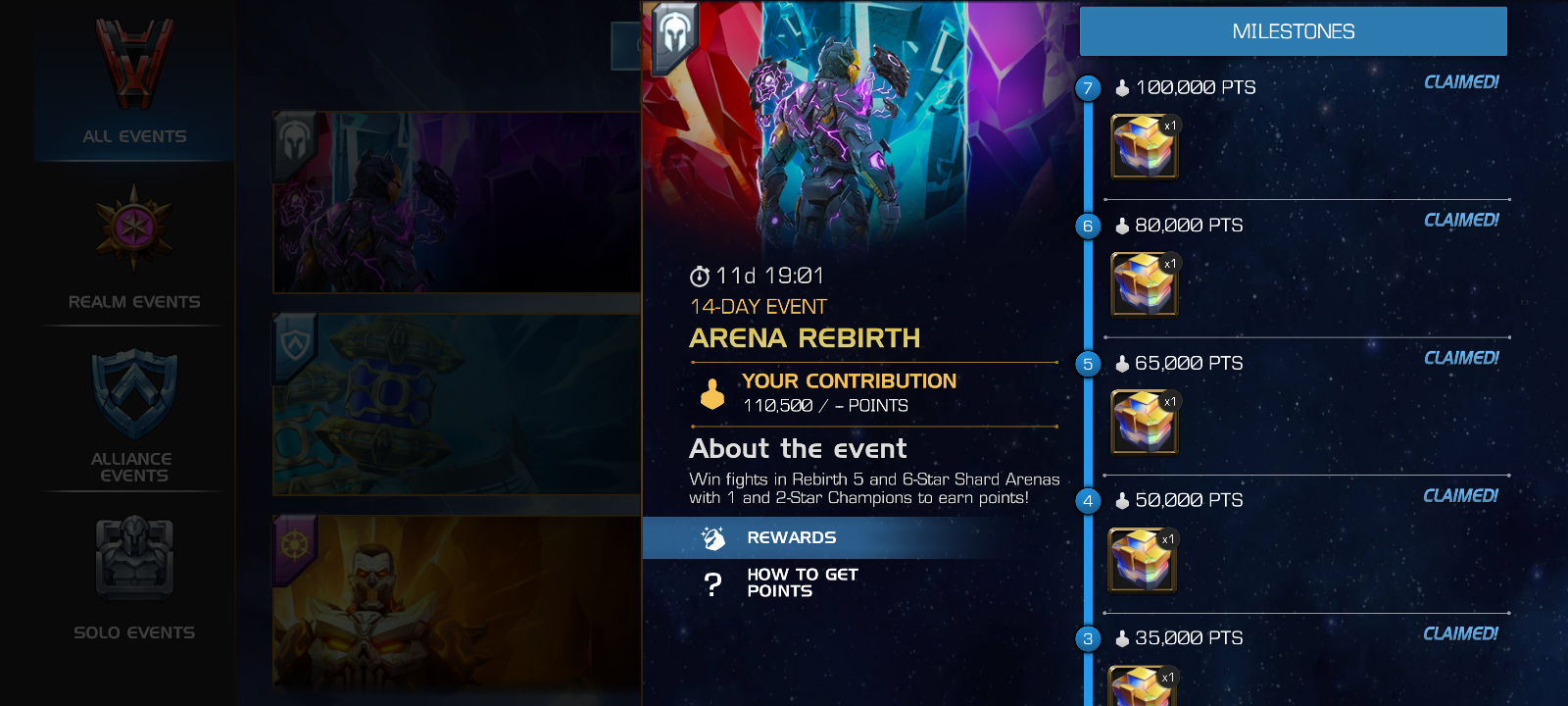Select milestone 5 marker on progress bar
The image size is (1568, 706).
pyautogui.click(x=1088, y=364)
